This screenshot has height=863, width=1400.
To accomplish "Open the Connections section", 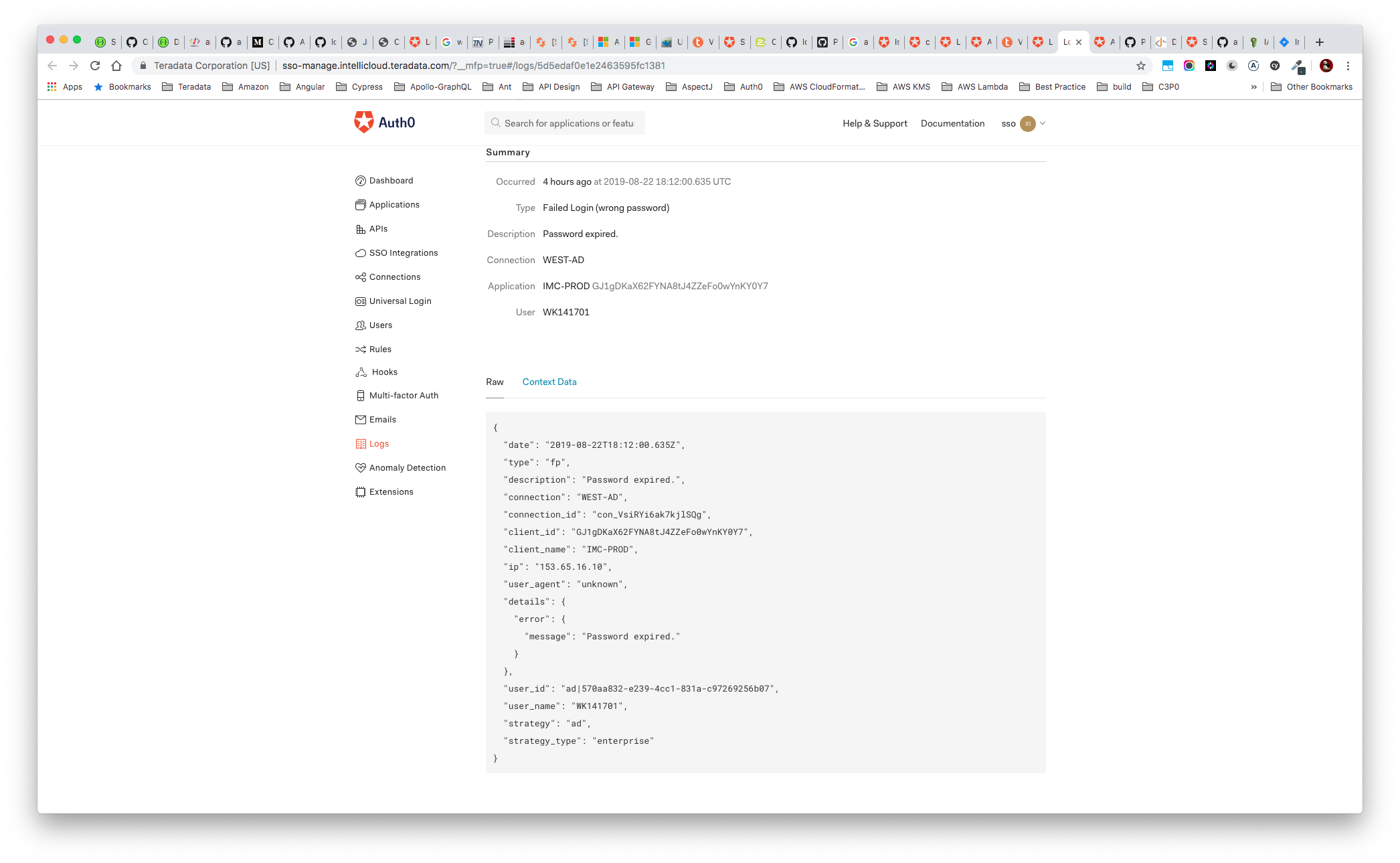I will (x=395, y=277).
